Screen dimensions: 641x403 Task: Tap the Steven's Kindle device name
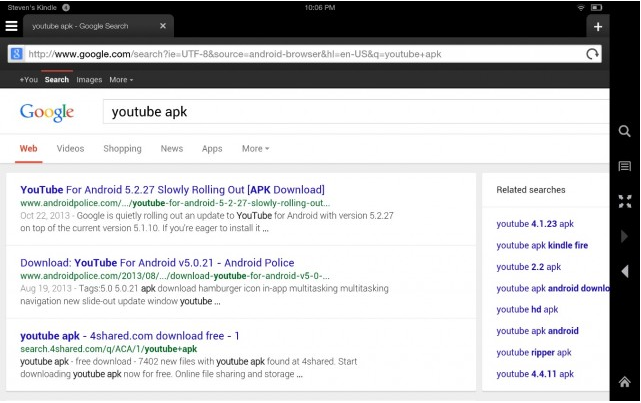(x=32, y=7)
